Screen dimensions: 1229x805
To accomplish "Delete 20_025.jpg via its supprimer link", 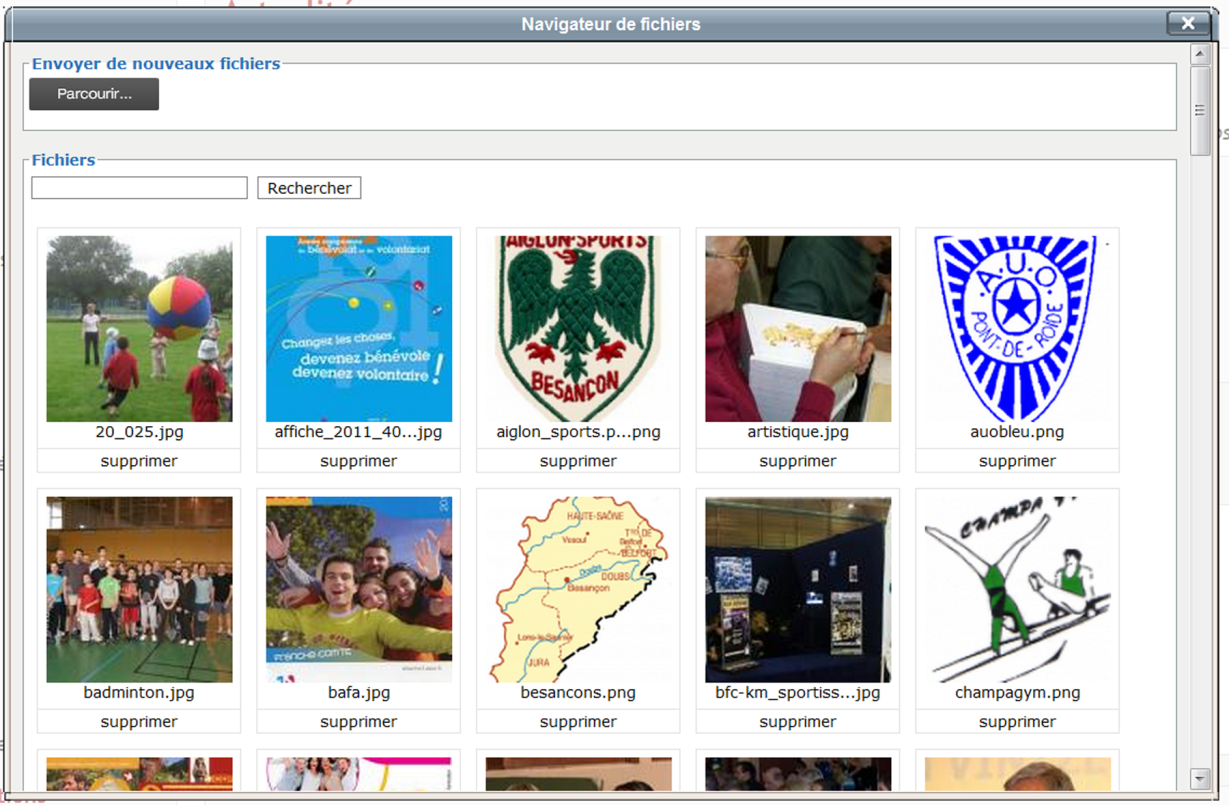I will click(x=139, y=461).
